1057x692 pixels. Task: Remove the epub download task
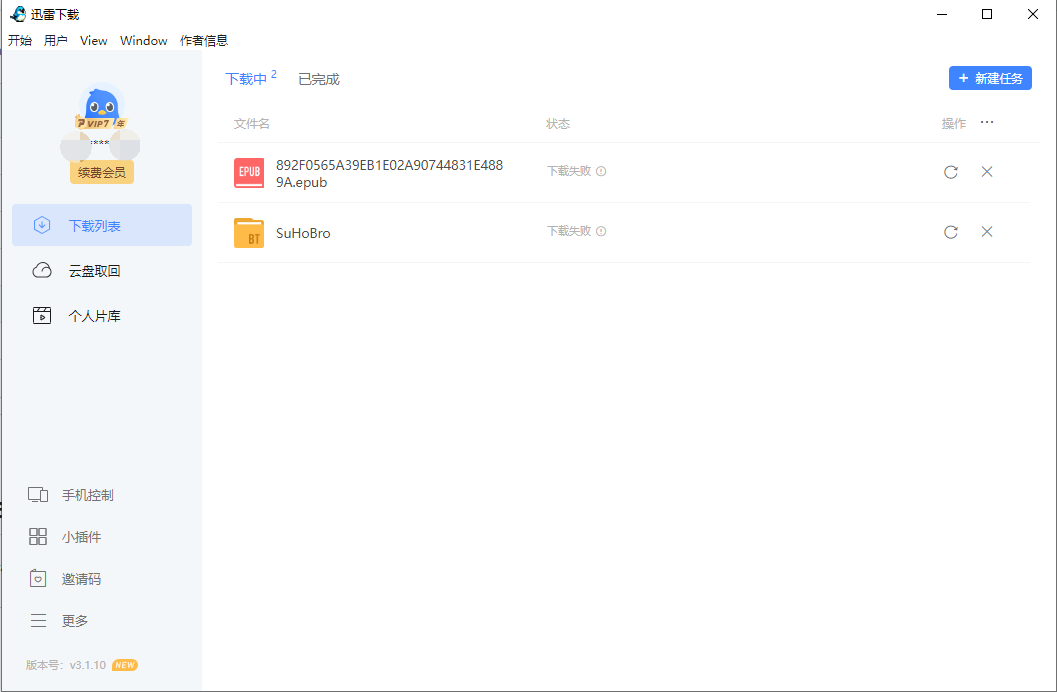pyautogui.click(x=987, y=172)
